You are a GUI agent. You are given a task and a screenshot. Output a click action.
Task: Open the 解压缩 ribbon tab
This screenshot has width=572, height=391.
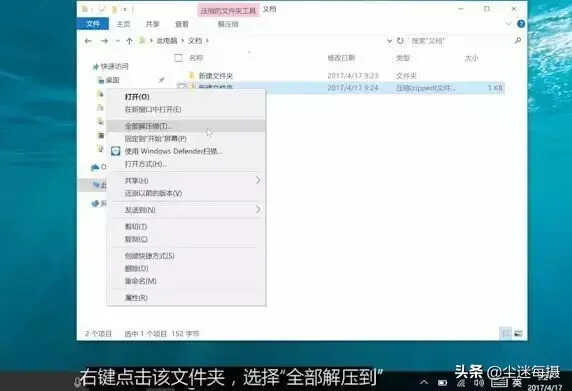(228, 24)
